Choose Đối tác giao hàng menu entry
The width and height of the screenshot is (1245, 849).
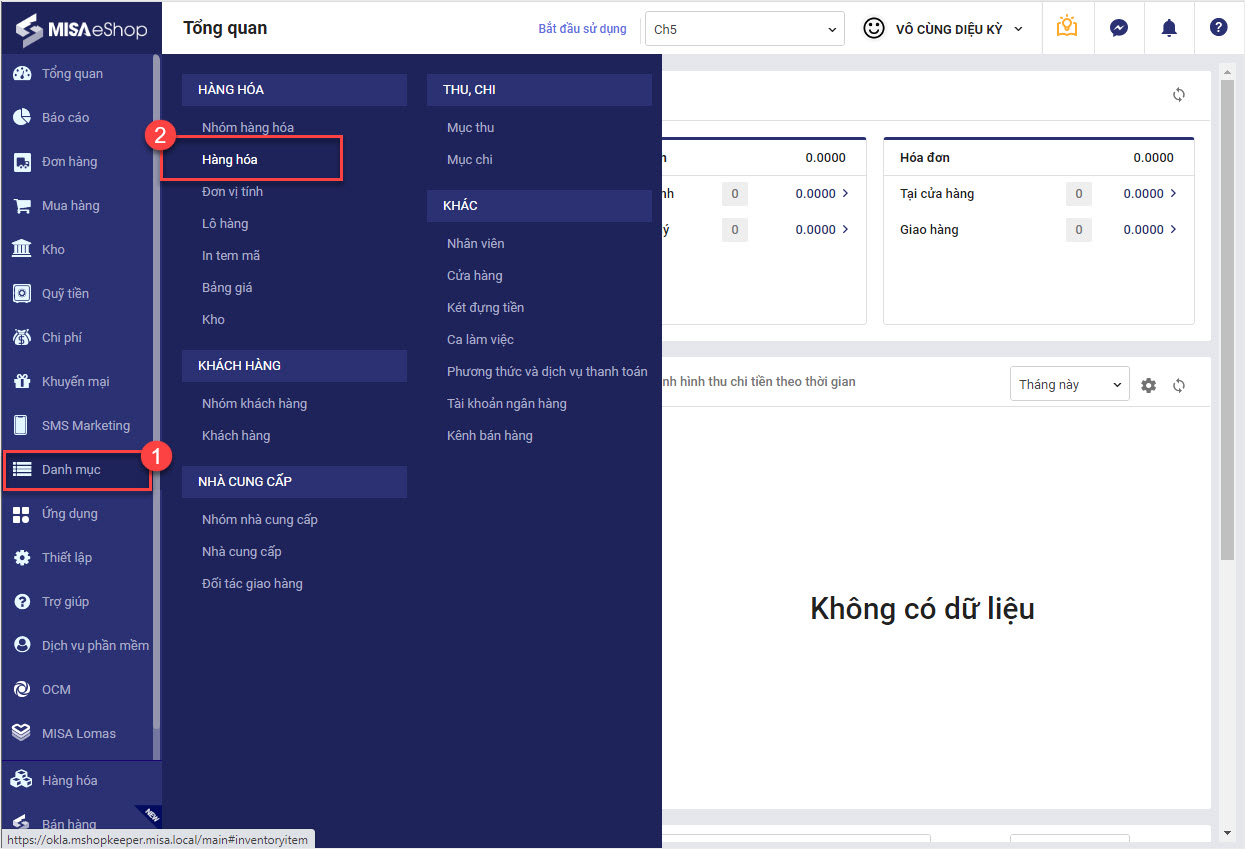click(252, 584)
